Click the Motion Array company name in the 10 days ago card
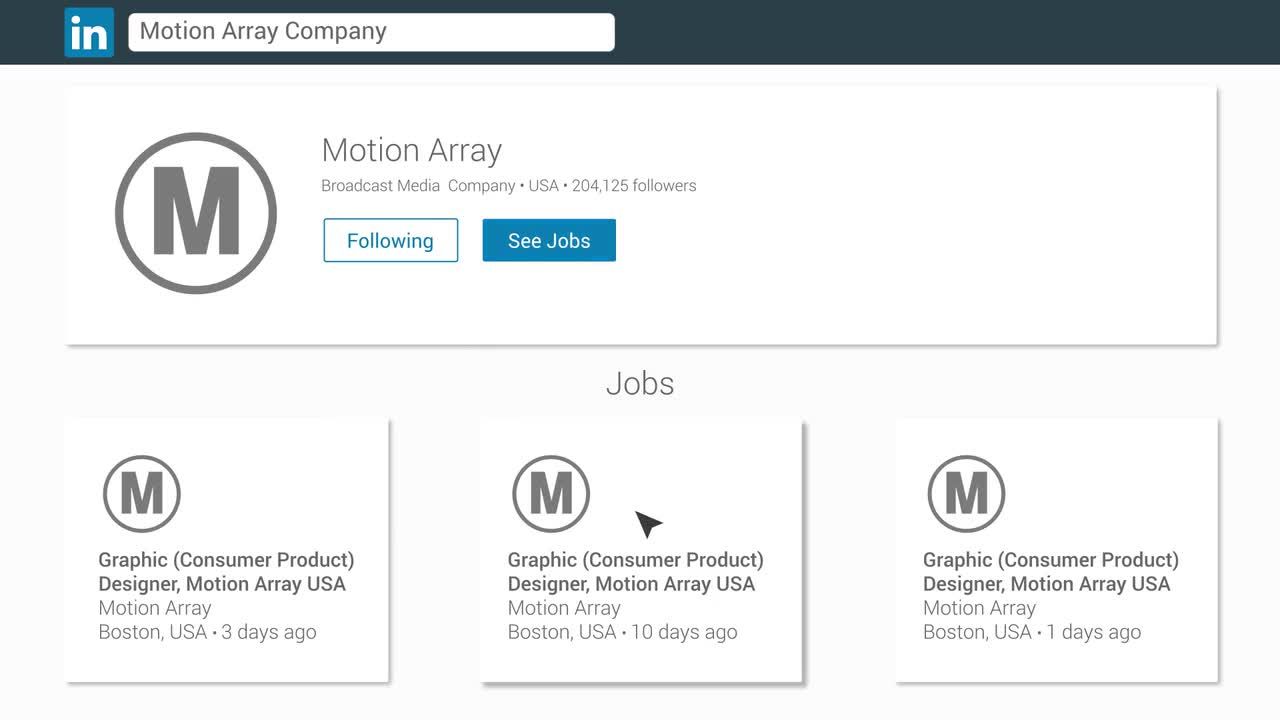The image size is (1280, 720). tap(564, 608)
